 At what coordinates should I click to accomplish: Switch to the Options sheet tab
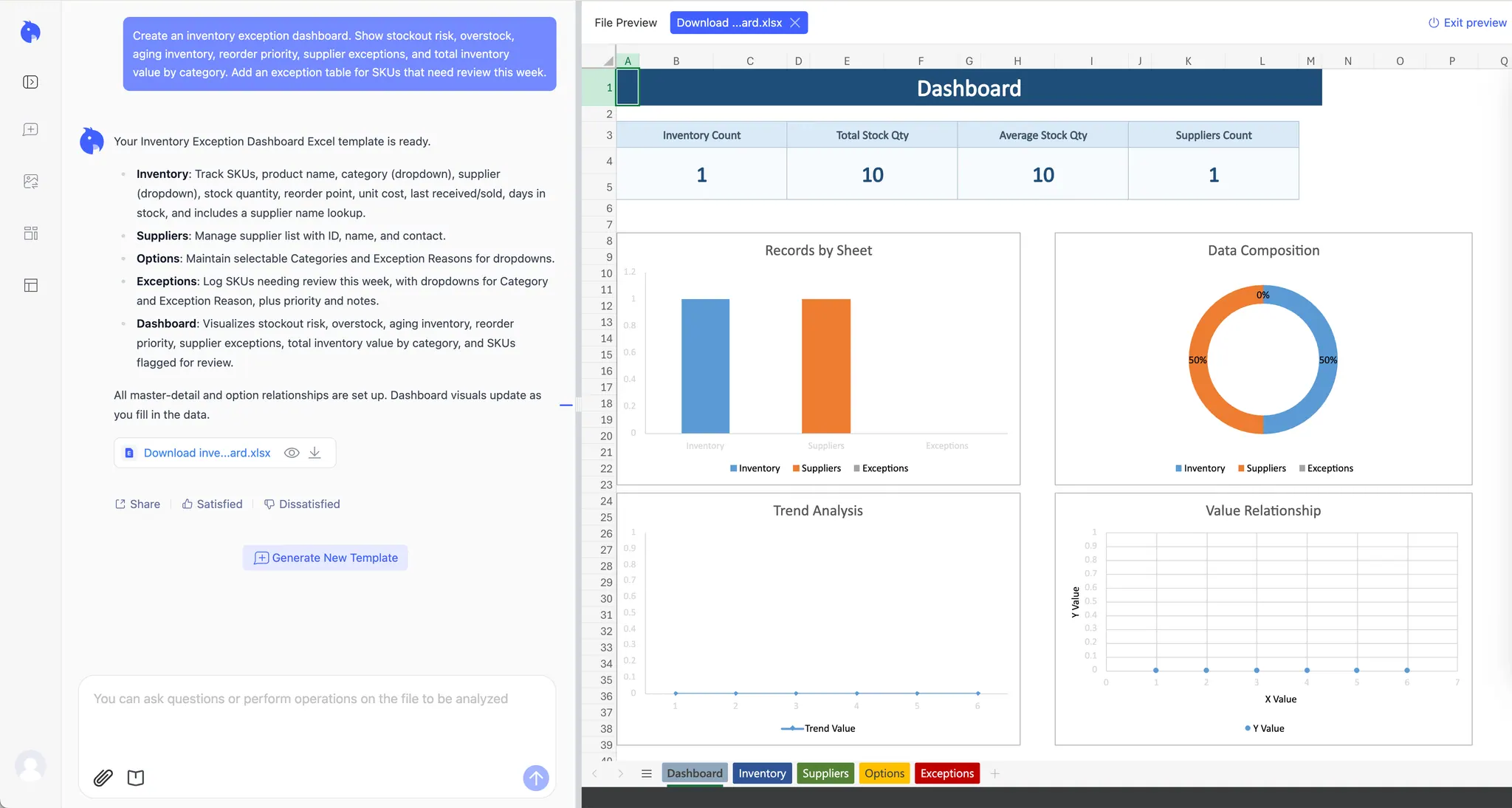point(884,773)
